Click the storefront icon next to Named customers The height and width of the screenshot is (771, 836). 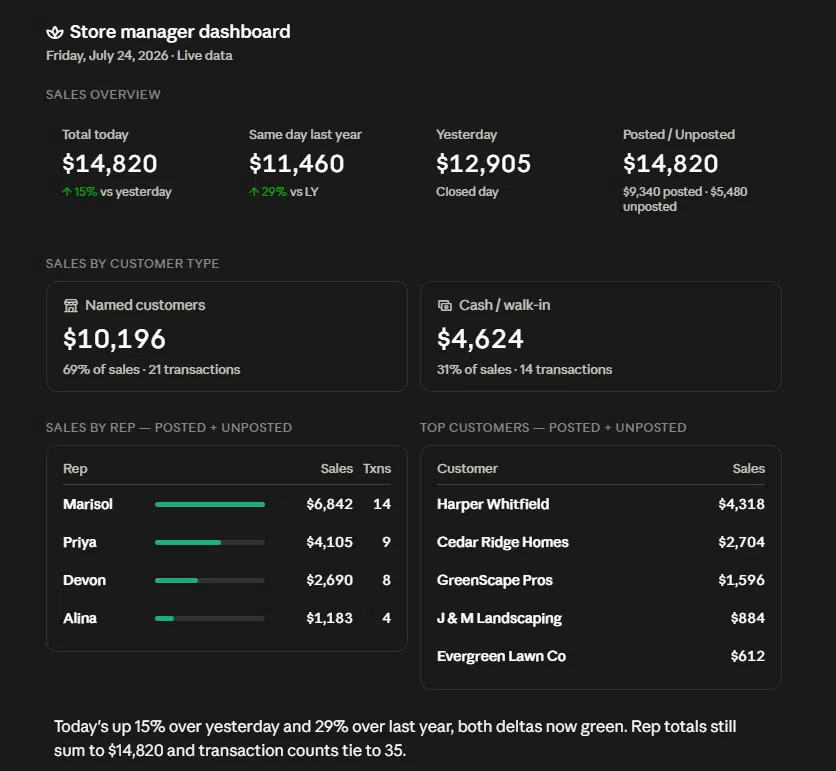(71, 306)
